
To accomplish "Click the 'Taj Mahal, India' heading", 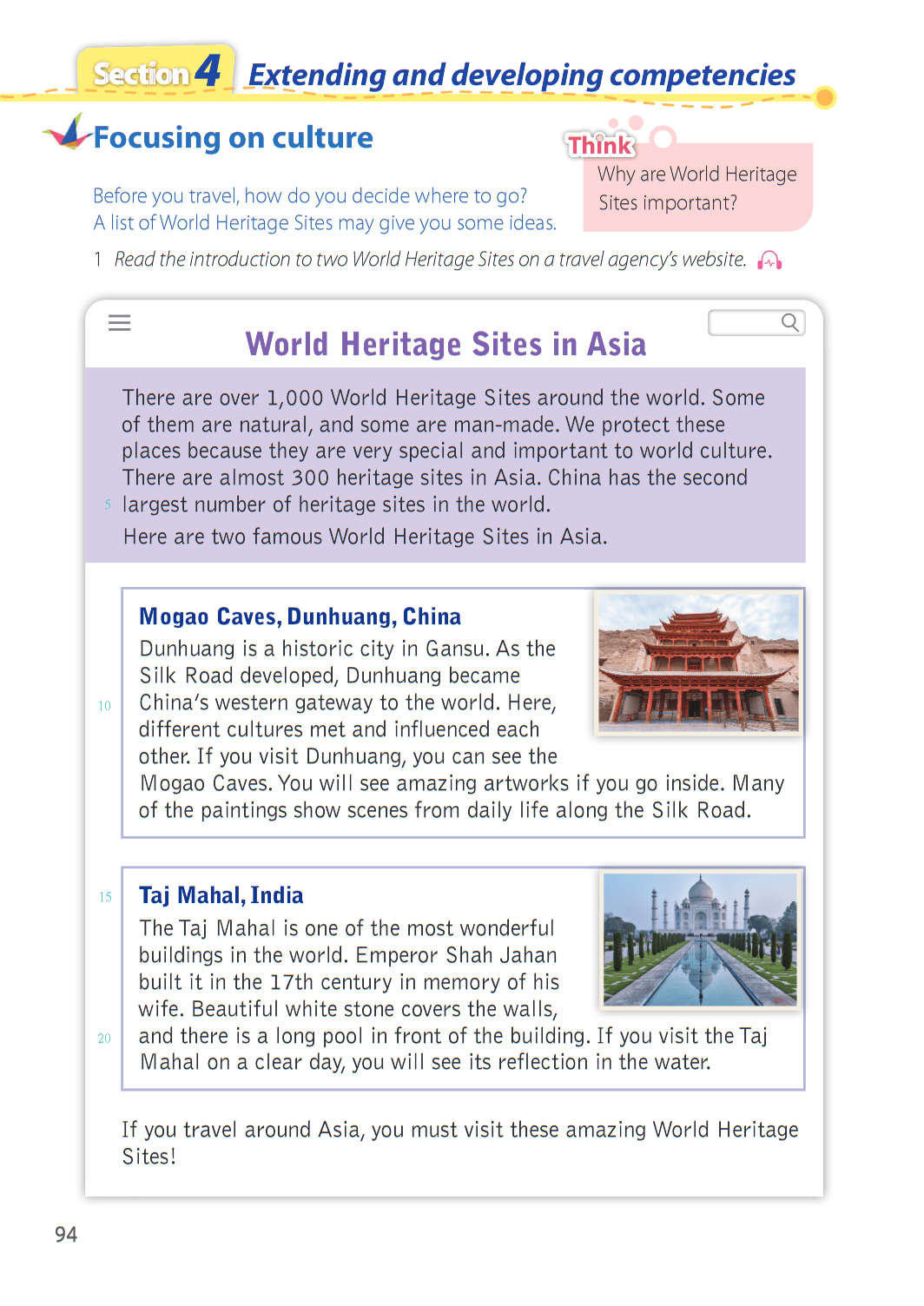I will [221, 895].
